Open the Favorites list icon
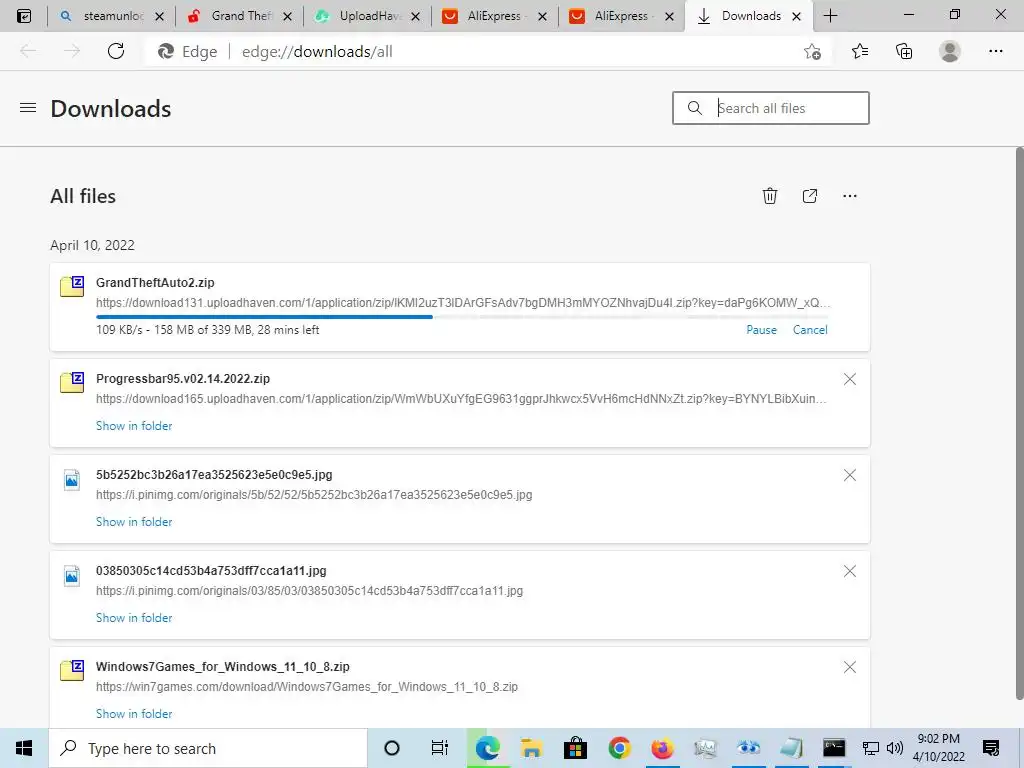 [860, 52]
